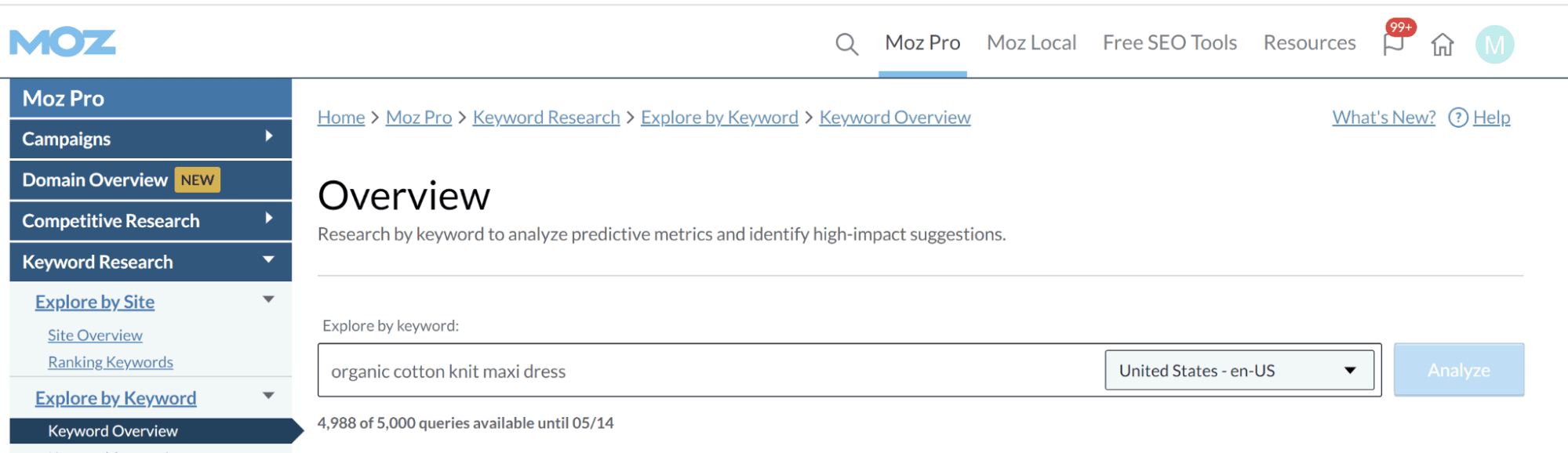Click the keyword search input field
Screen dimensions: 1568x453
point(706,371)
